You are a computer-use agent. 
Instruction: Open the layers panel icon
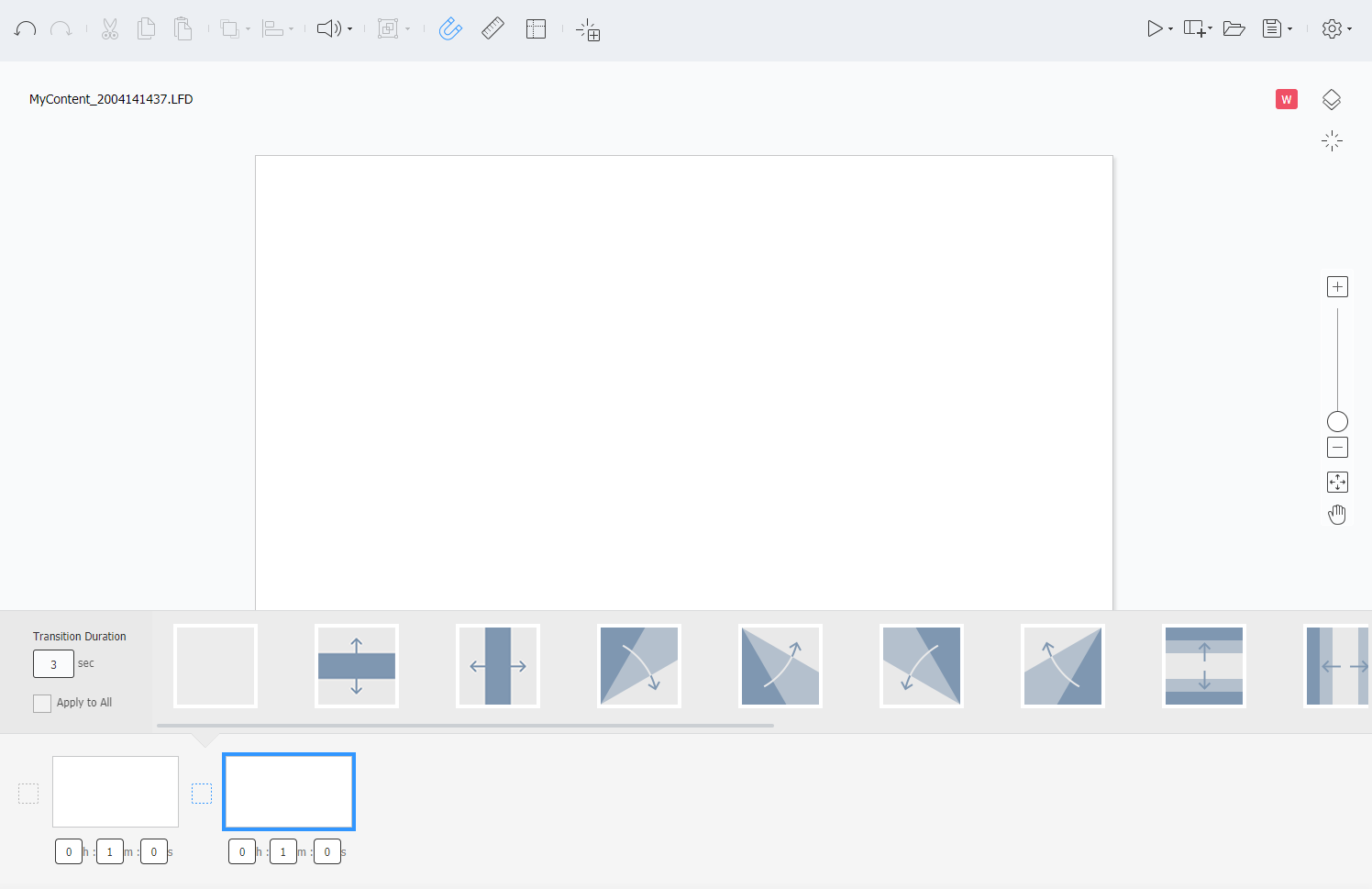[x=1332, y=99]
